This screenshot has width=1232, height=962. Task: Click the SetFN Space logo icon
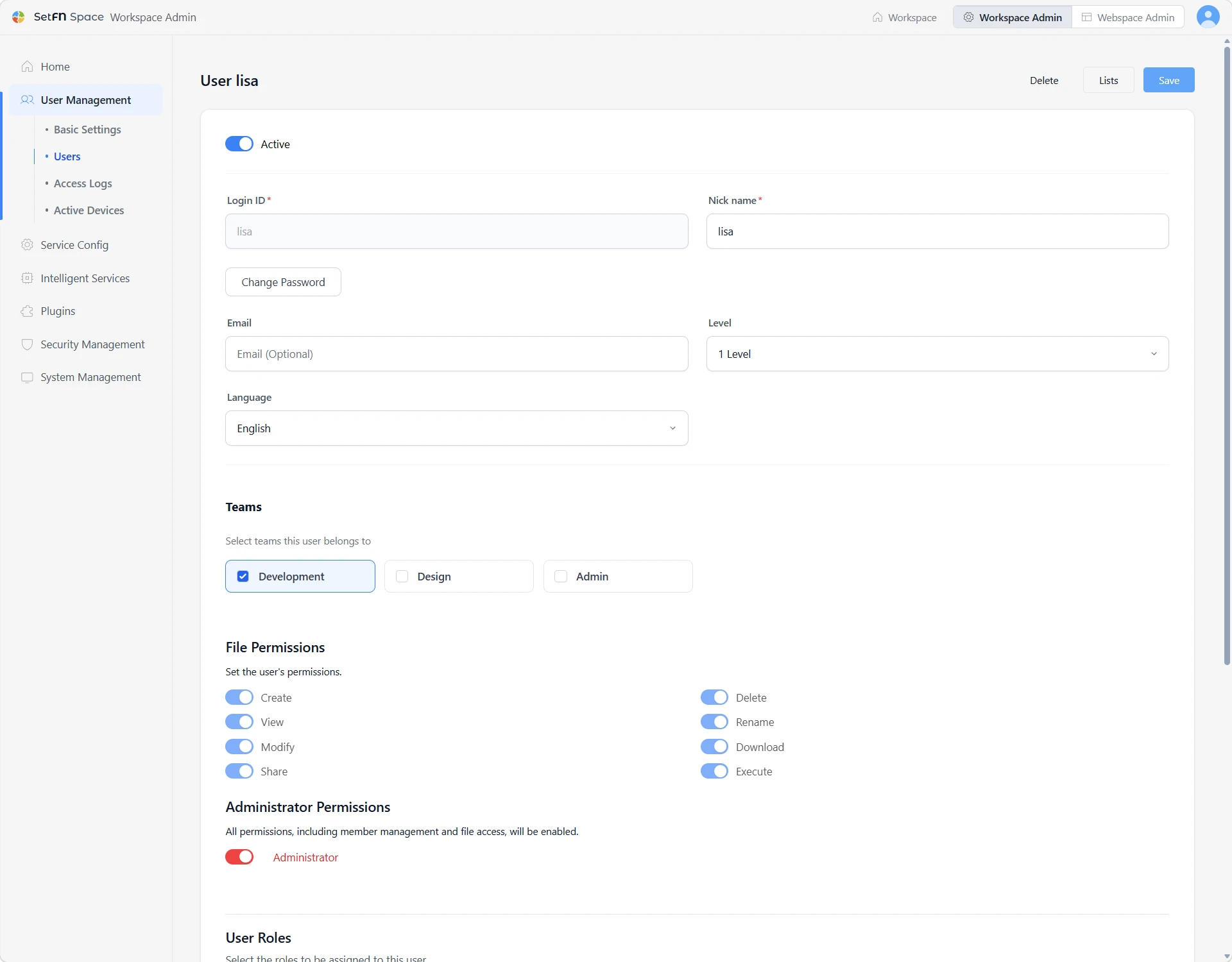click(19, 17)
